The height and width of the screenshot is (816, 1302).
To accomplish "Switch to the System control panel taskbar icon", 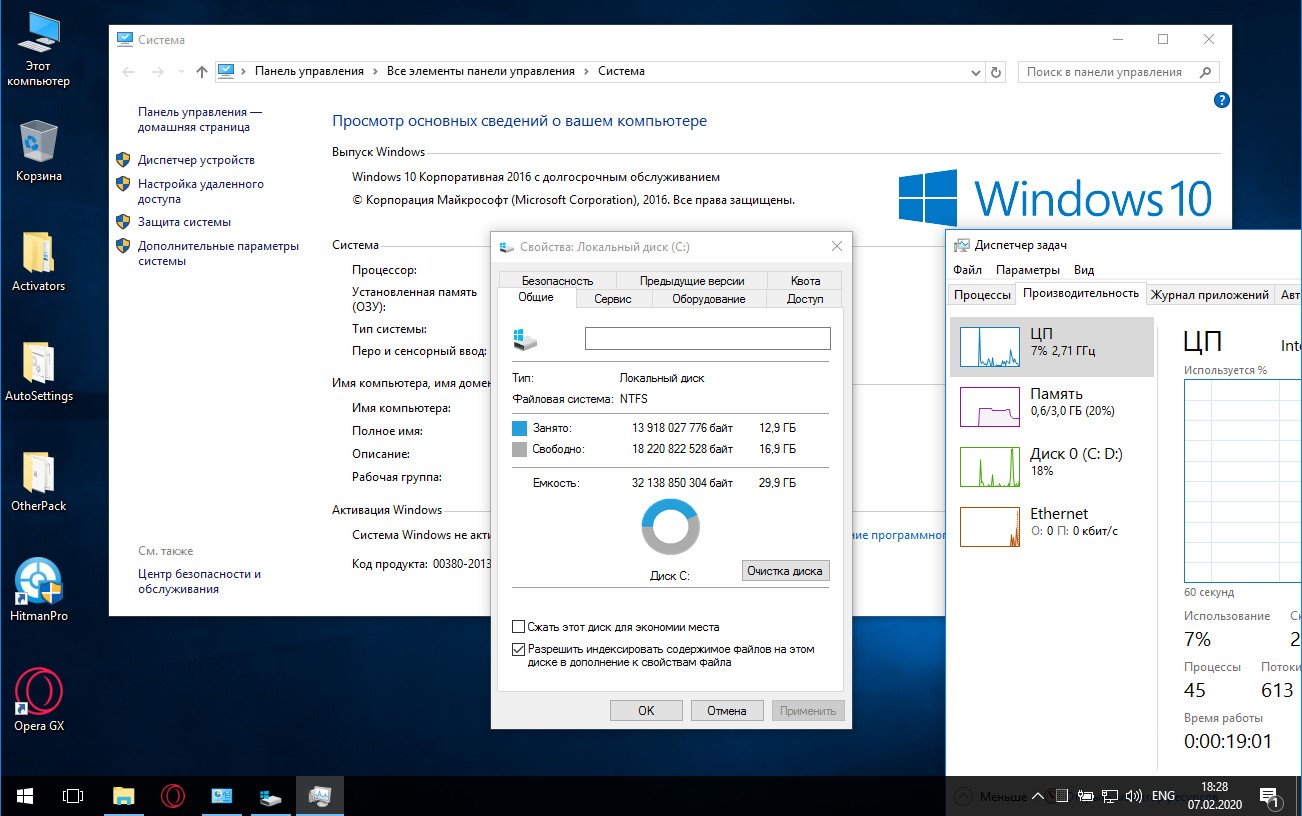I will click(222, 796).
